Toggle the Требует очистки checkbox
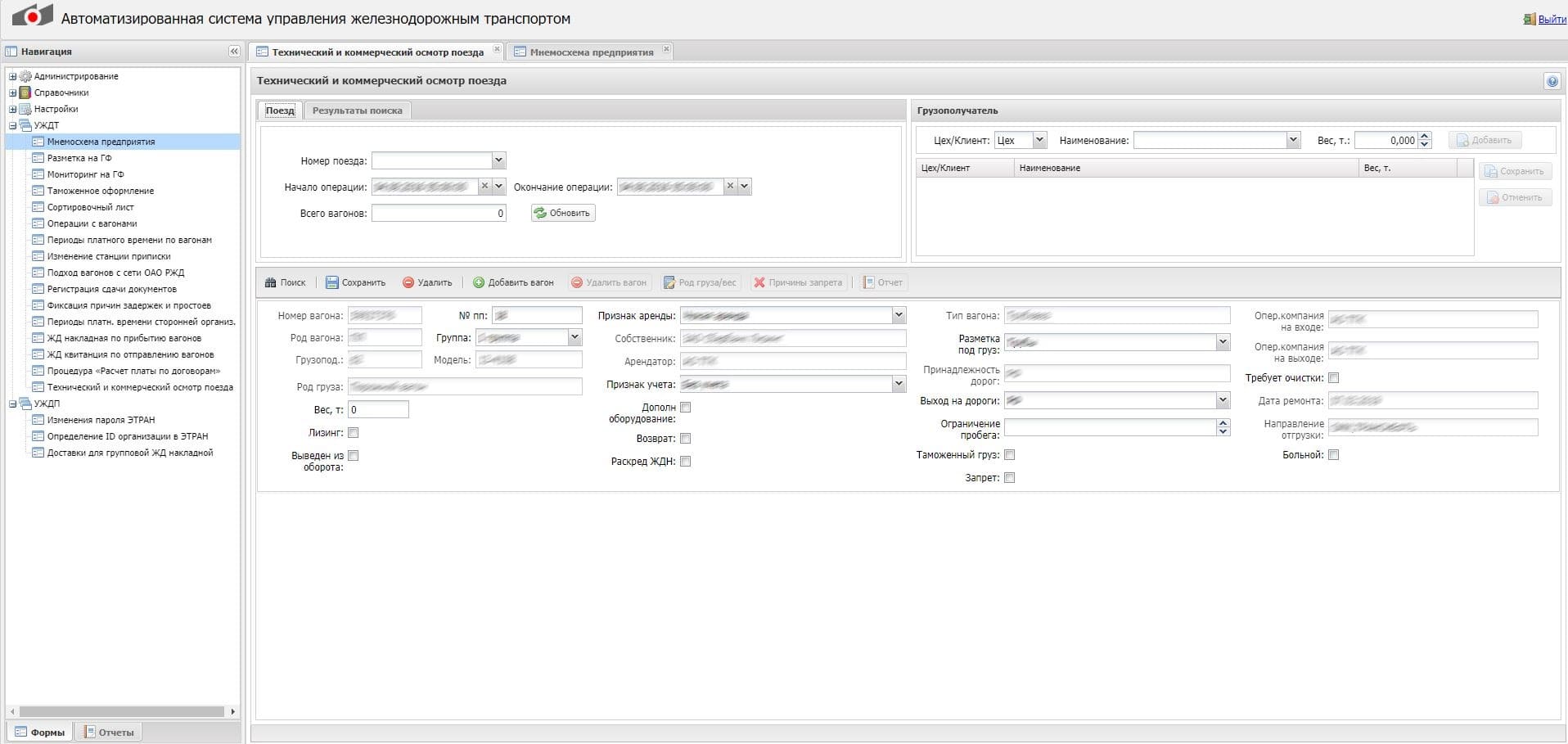The height and width of the screenshot is (744, 1568). click(x=1333, y=378)
